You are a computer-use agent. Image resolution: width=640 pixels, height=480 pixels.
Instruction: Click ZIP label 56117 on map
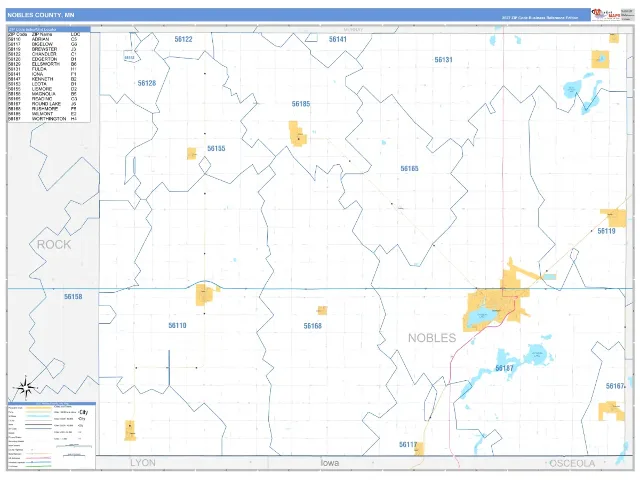(408, 444)
